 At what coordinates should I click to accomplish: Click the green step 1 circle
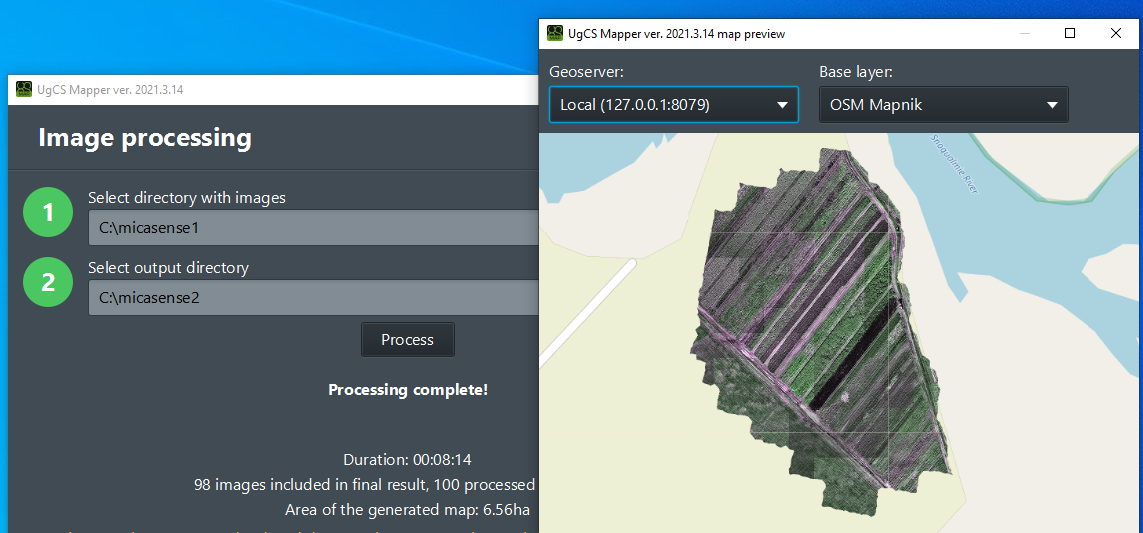pyautogui.click(x=48, y=212)
